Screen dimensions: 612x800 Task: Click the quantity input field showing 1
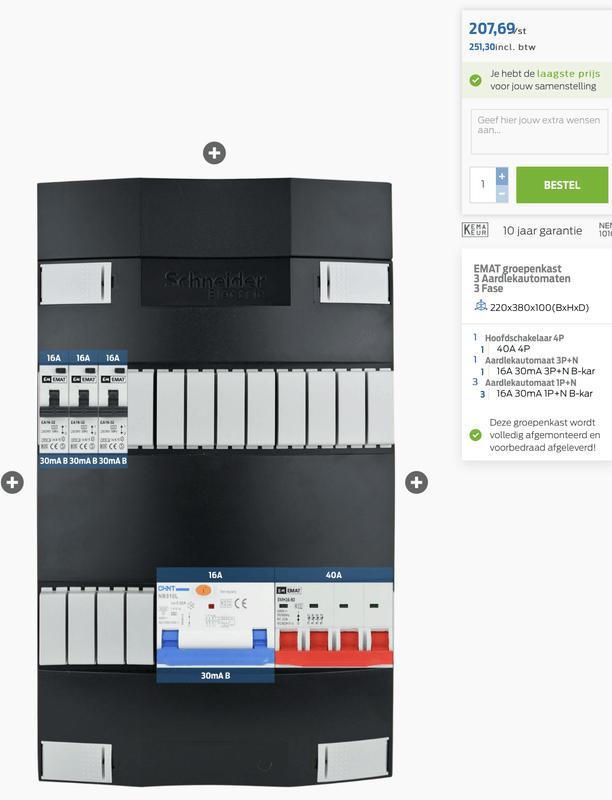coord(482,185)
